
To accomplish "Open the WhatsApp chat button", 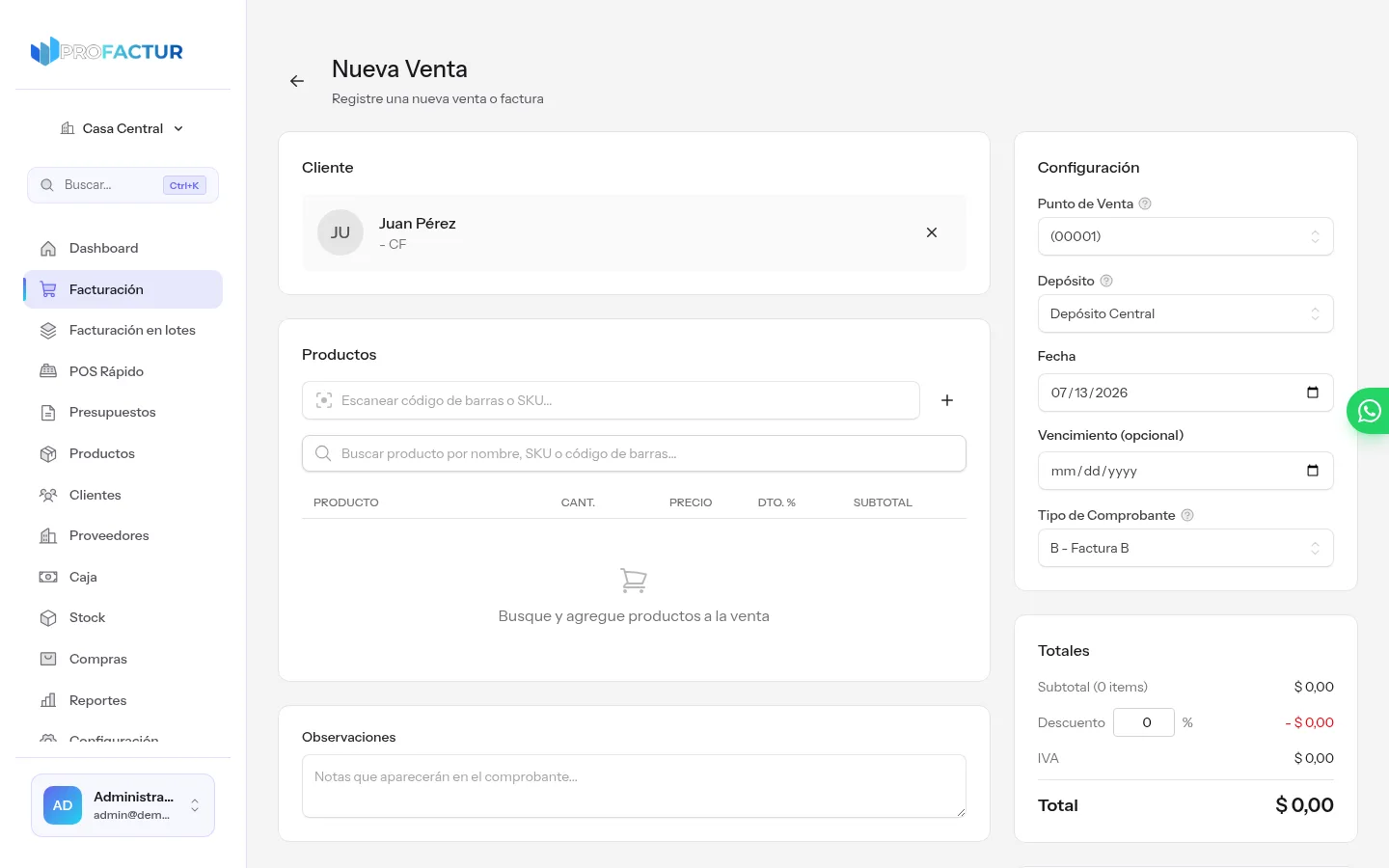I will click(1370, 411).
